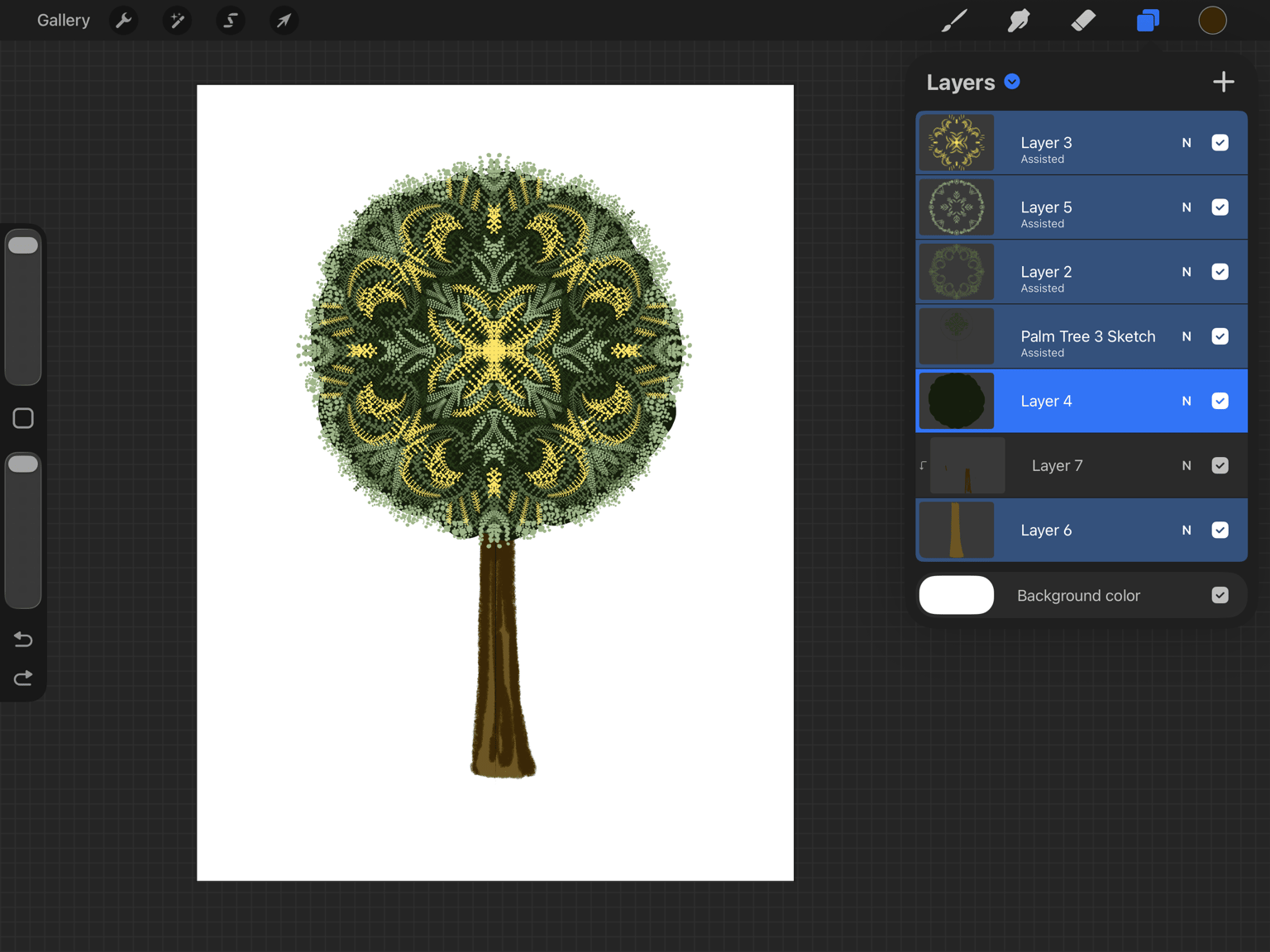
Task: Click the "Layer 3" name text
Action: 1046,143
